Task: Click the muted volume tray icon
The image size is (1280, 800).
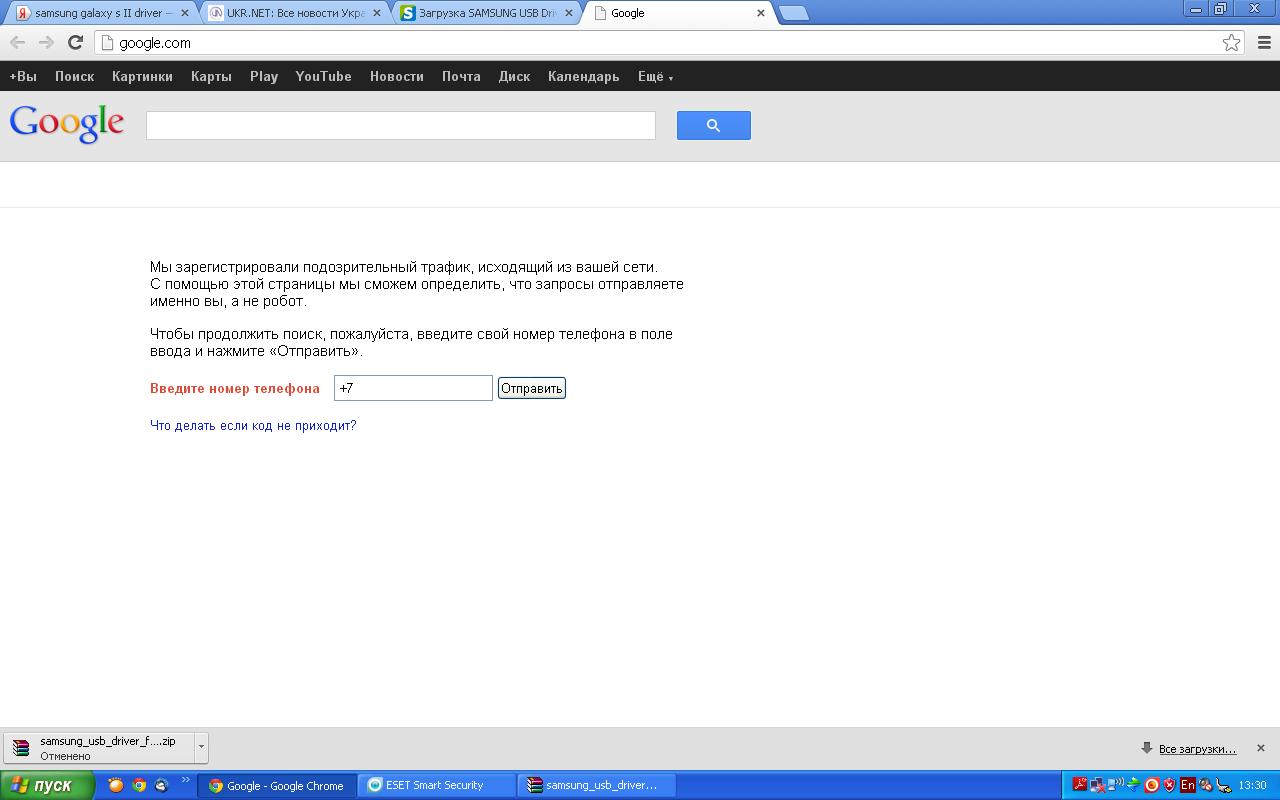Action: [x=1205, y=785]
